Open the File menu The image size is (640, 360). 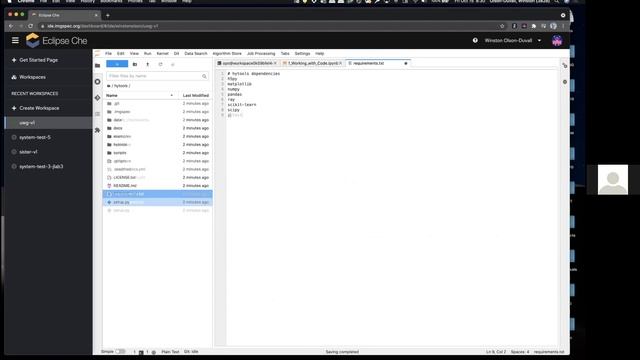pyautogui.click(x=108, y=53)
